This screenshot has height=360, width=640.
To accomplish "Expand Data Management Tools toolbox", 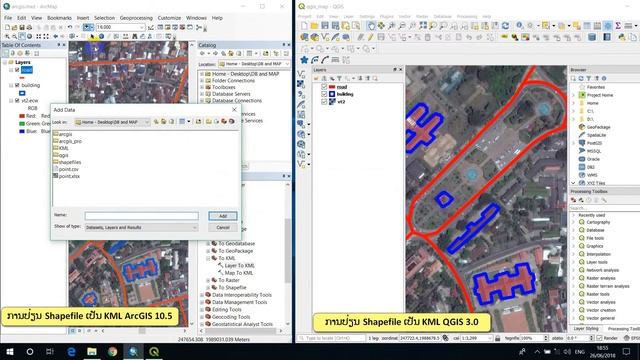I will click(x=202, y=302).
